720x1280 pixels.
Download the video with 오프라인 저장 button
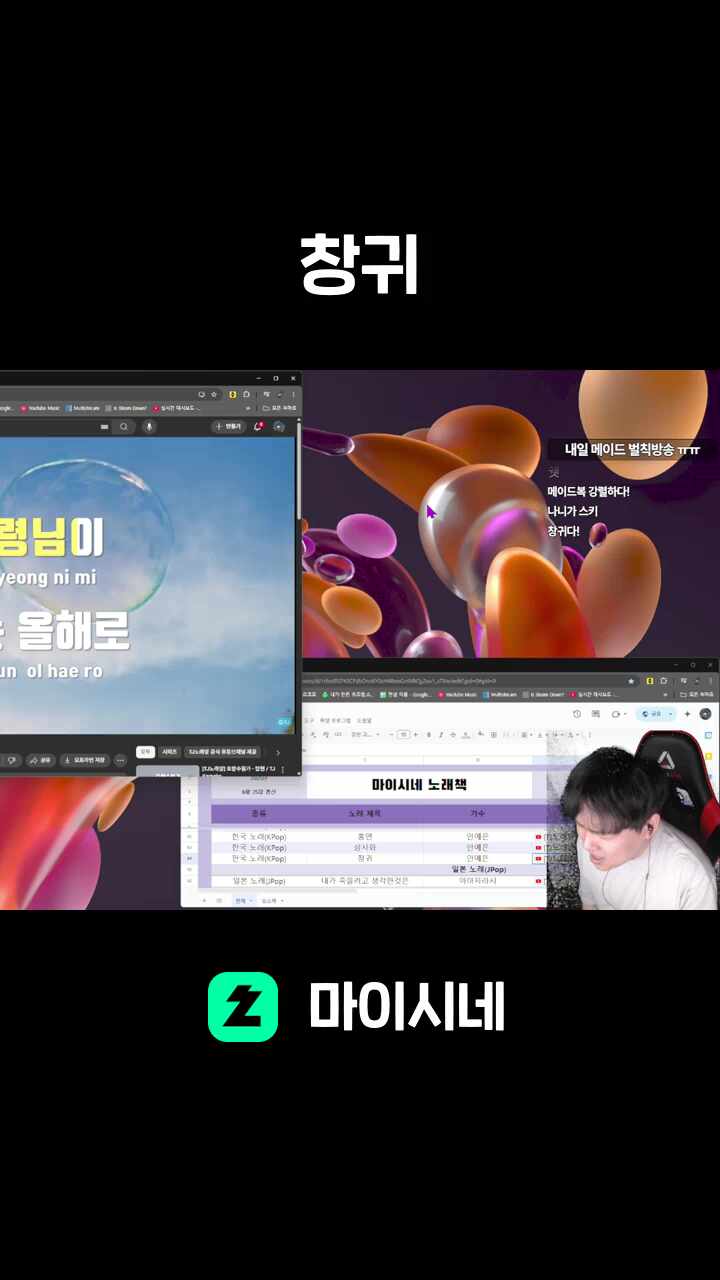coord(85,760)
